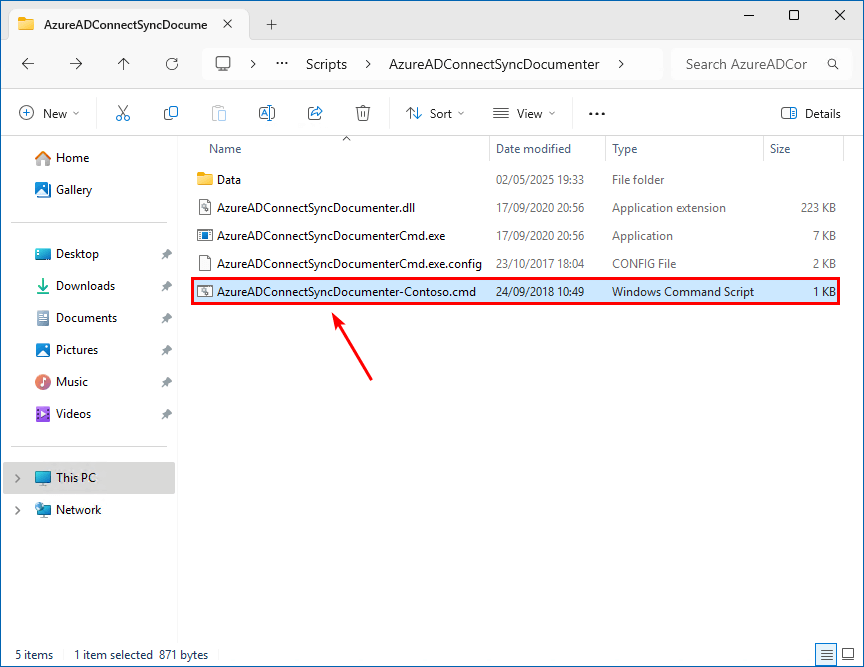Select AzureADConnectSyncDocumenter.dll file
Viewport: 864px width, 667px height.
click(515, 208)
